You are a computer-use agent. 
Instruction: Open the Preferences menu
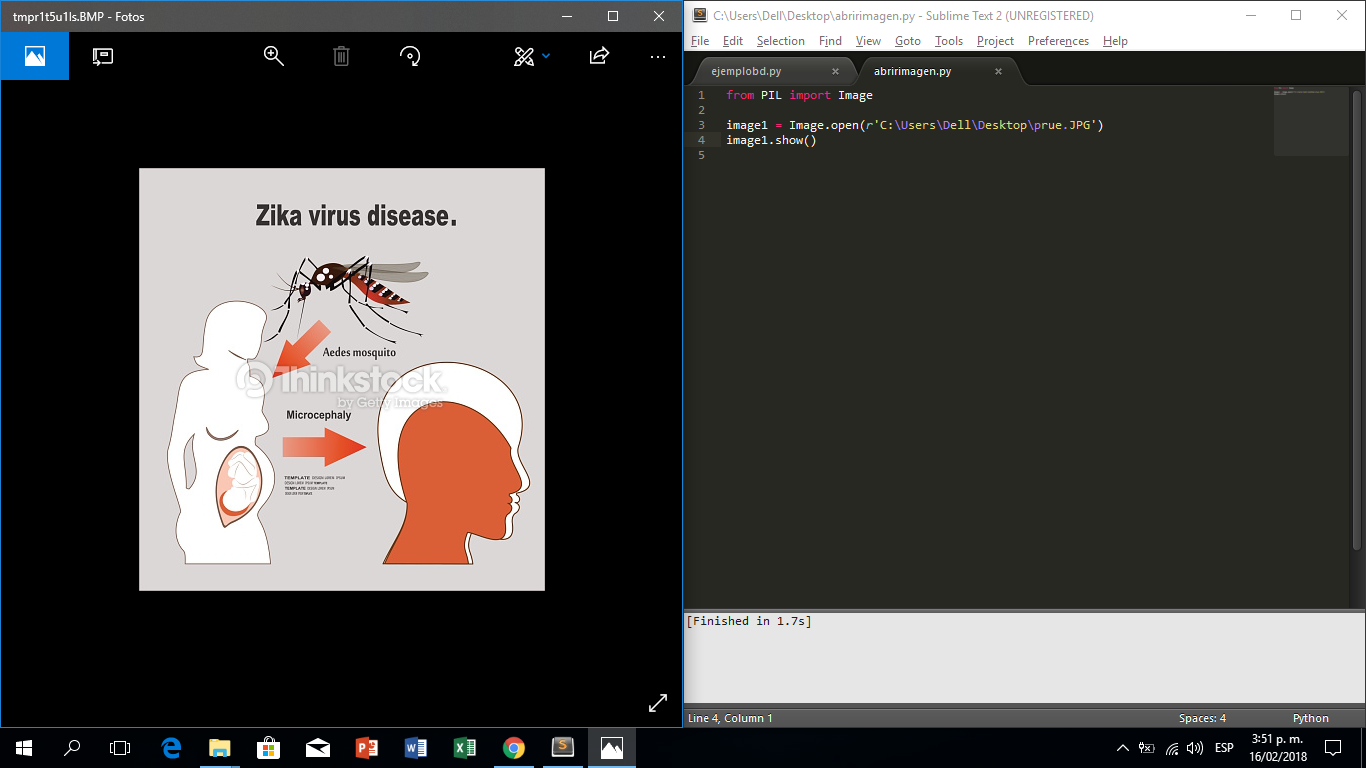pos(1058,41)
